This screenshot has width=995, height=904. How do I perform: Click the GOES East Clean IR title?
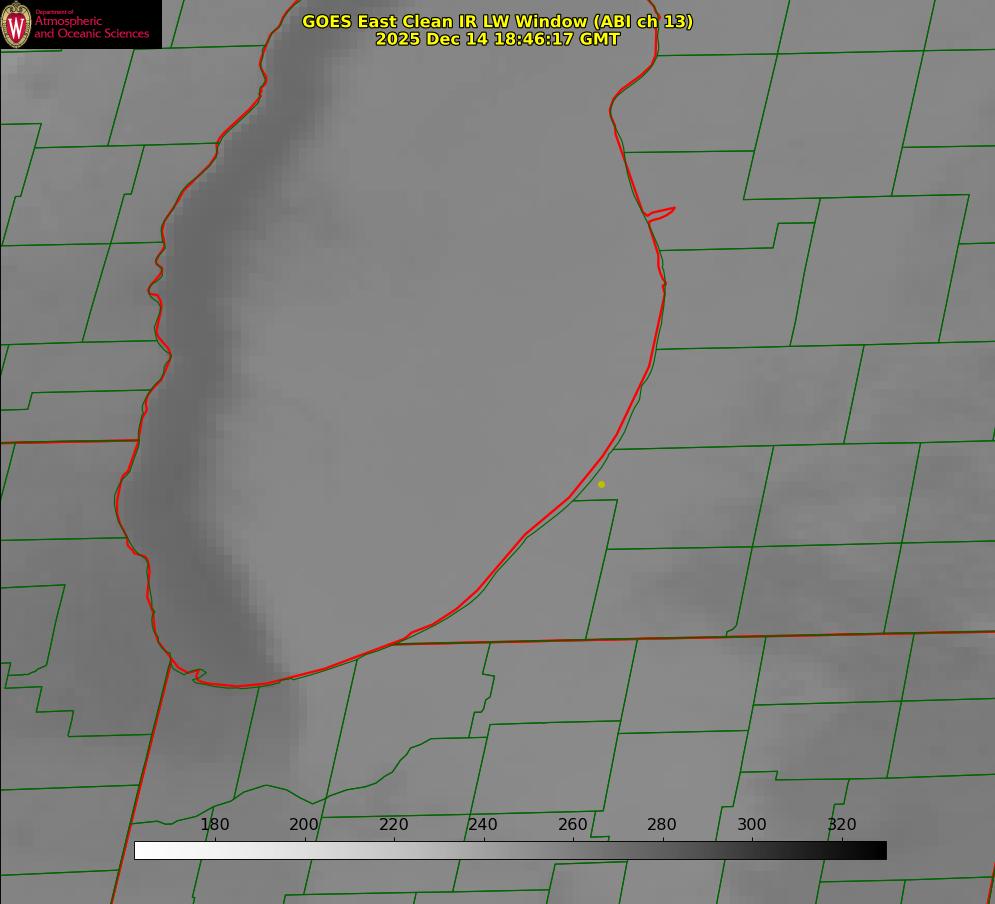pos(497,21)
